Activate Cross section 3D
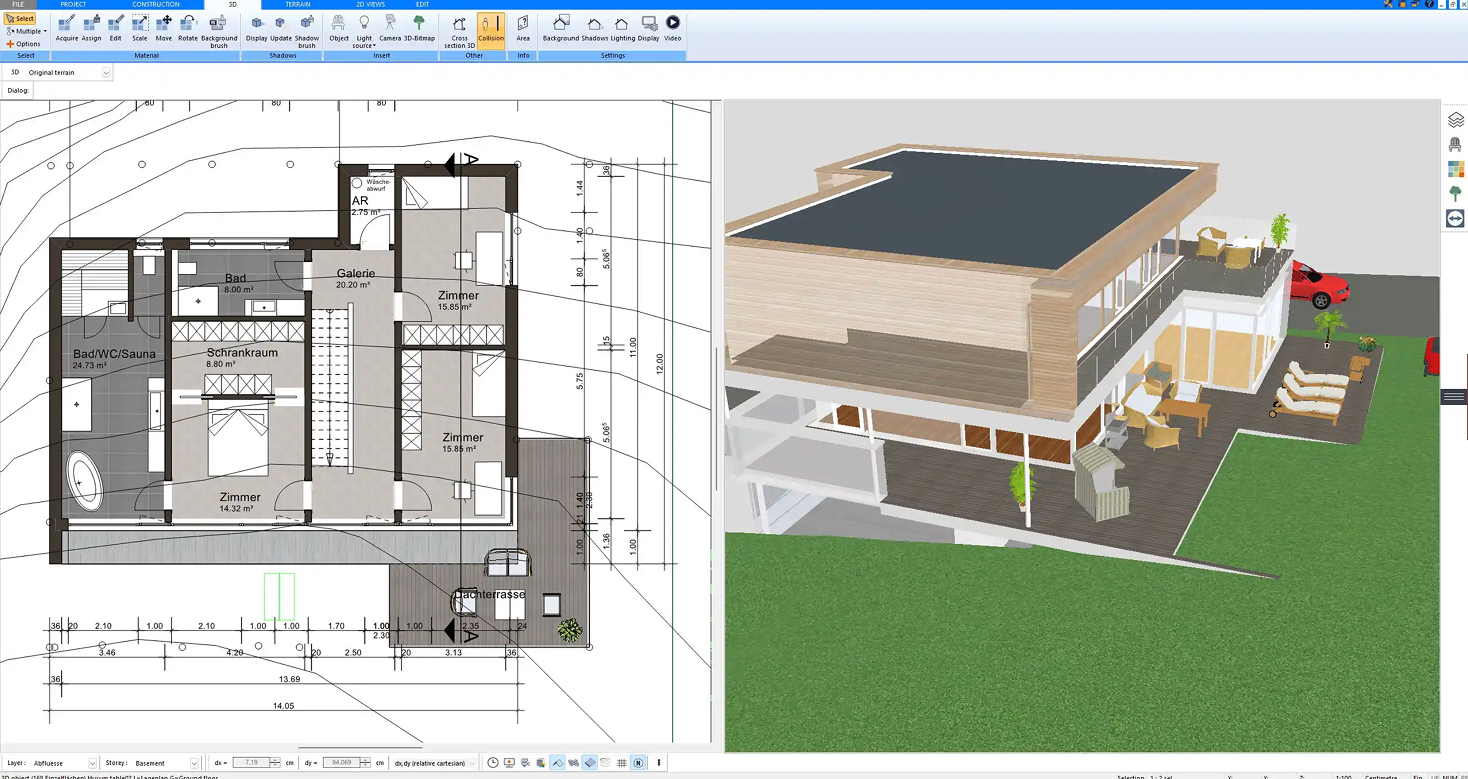The height and width of the screenshot is (779, 1468). tap(459, 31)
